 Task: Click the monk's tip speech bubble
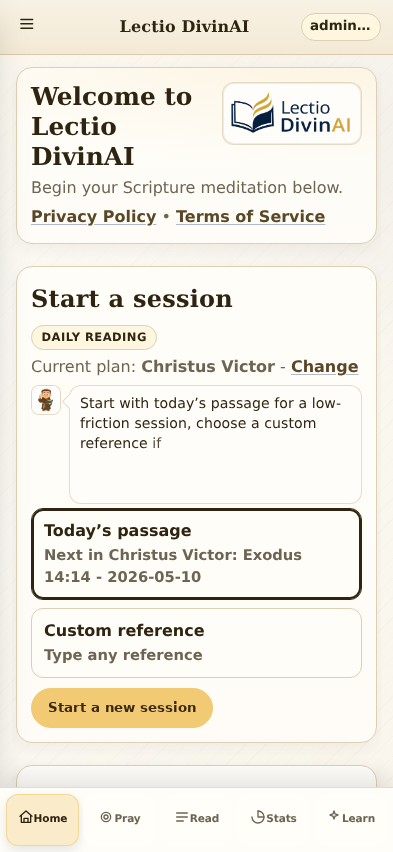(x=215, y=444)
